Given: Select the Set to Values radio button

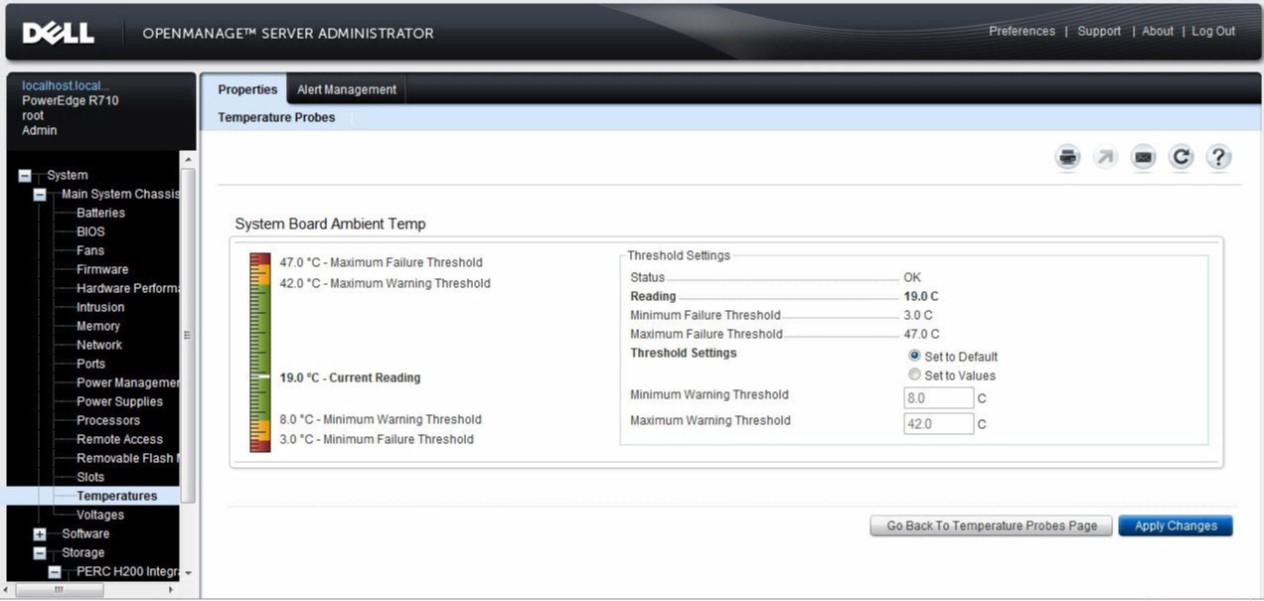Looking at the screenshot, I should click(914, 375).
